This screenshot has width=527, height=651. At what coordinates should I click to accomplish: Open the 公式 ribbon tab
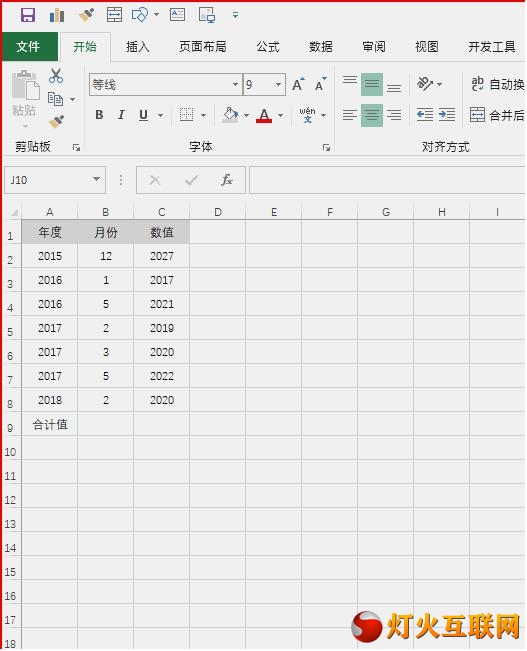(x=268, y=47)
